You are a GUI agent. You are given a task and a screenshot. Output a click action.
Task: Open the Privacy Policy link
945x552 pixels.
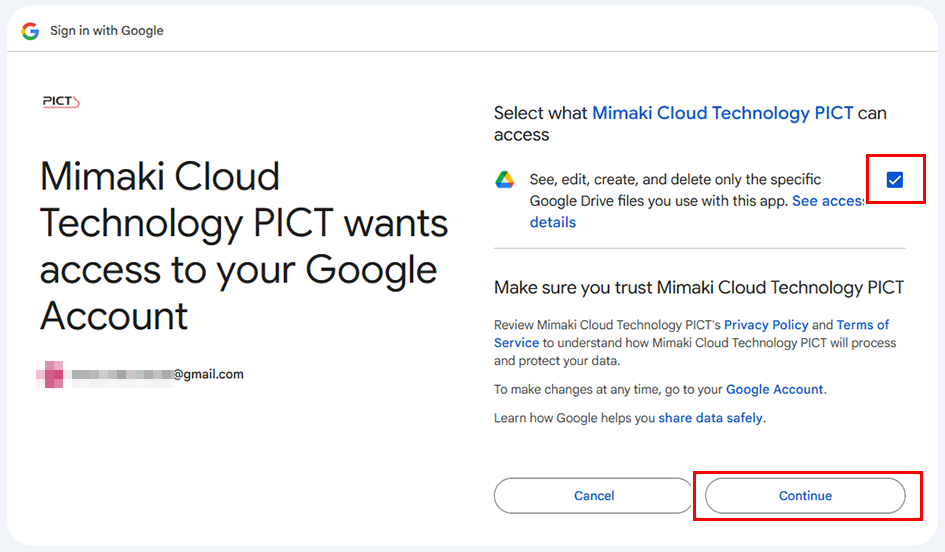[x=766, y=325]
